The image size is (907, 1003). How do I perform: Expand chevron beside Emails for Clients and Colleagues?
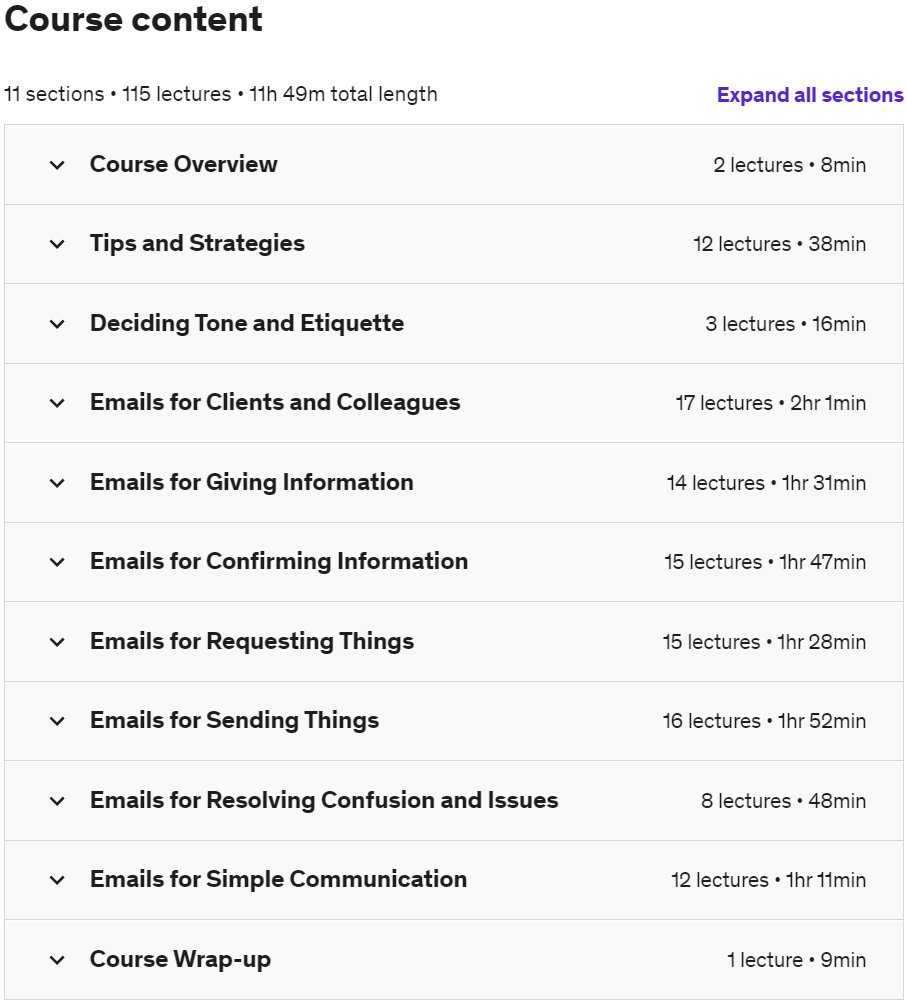coord(57,404)
